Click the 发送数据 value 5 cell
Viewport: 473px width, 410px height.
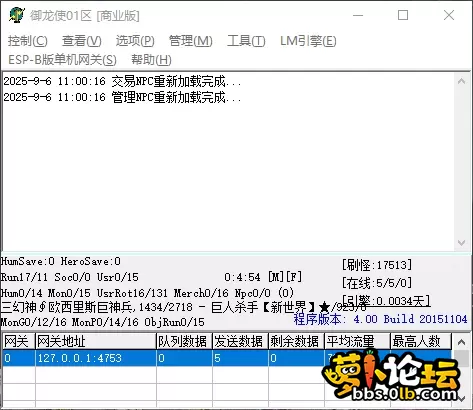point(240,358)
